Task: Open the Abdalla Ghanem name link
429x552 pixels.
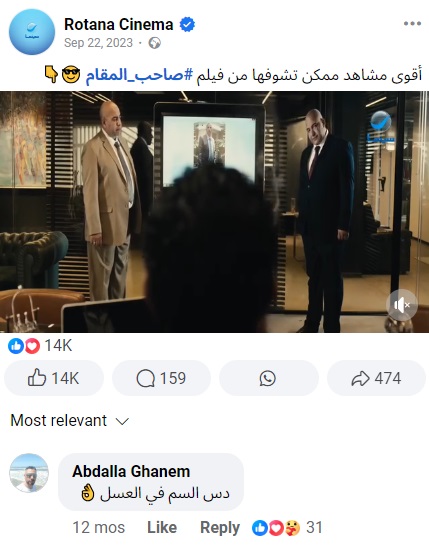Action: point(131,471)
